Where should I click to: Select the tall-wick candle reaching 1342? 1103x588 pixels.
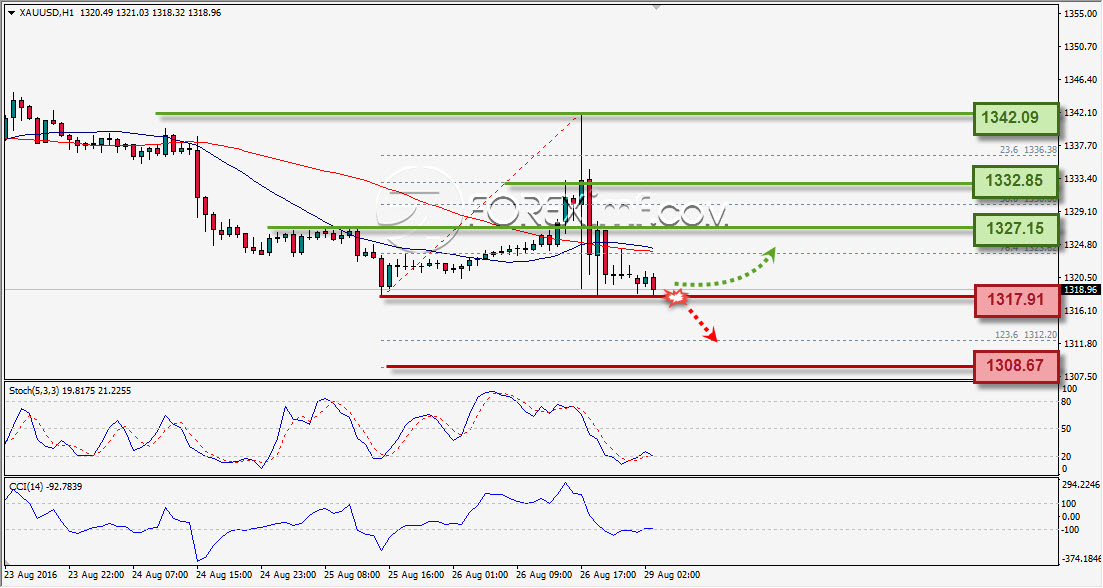click(582, 201)
